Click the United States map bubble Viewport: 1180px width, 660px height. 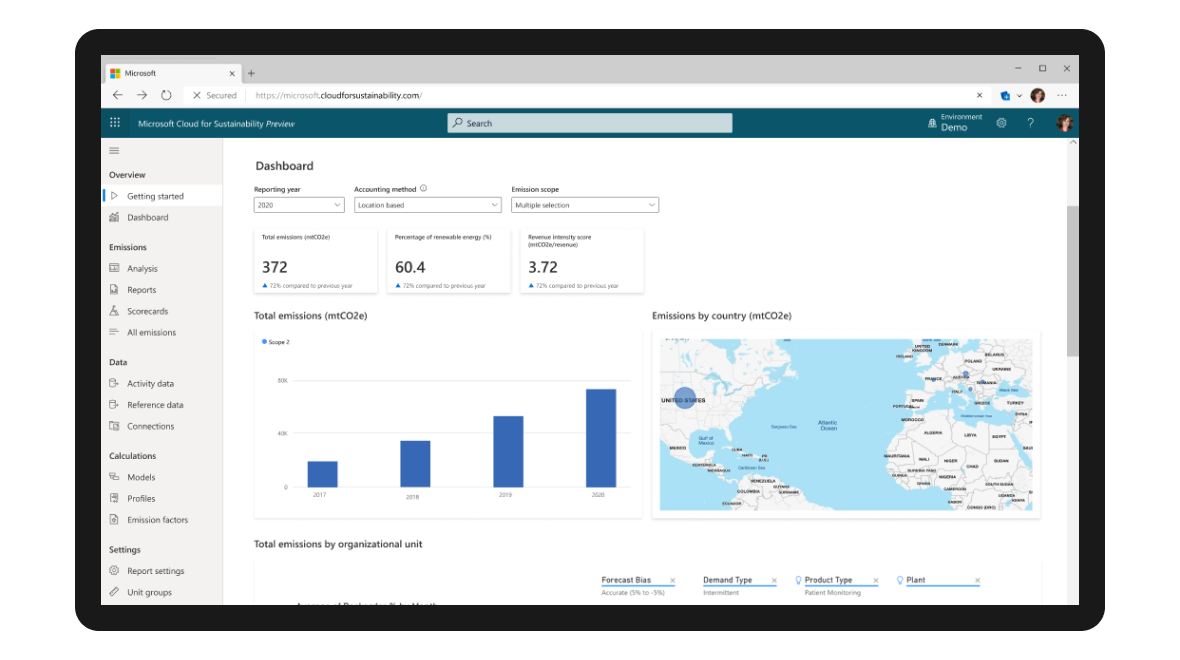point(685,398)
